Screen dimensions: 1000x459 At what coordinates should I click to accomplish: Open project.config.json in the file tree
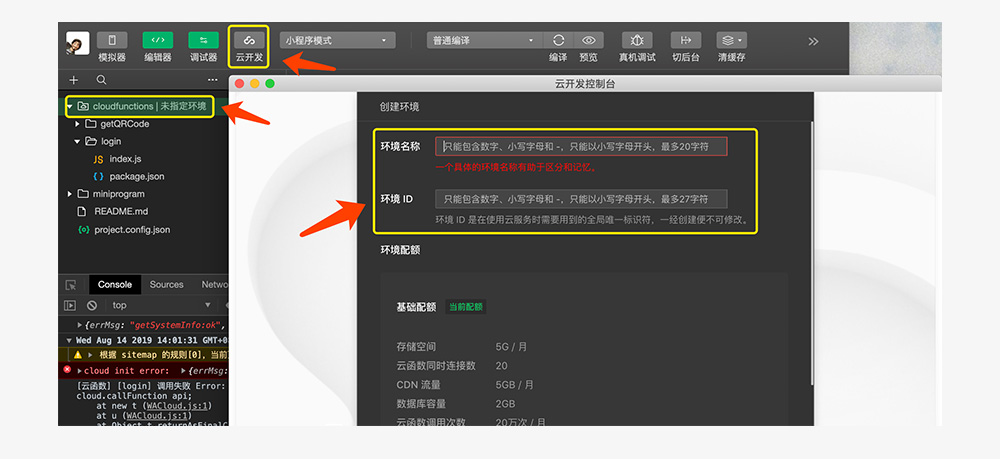(132, 229)
